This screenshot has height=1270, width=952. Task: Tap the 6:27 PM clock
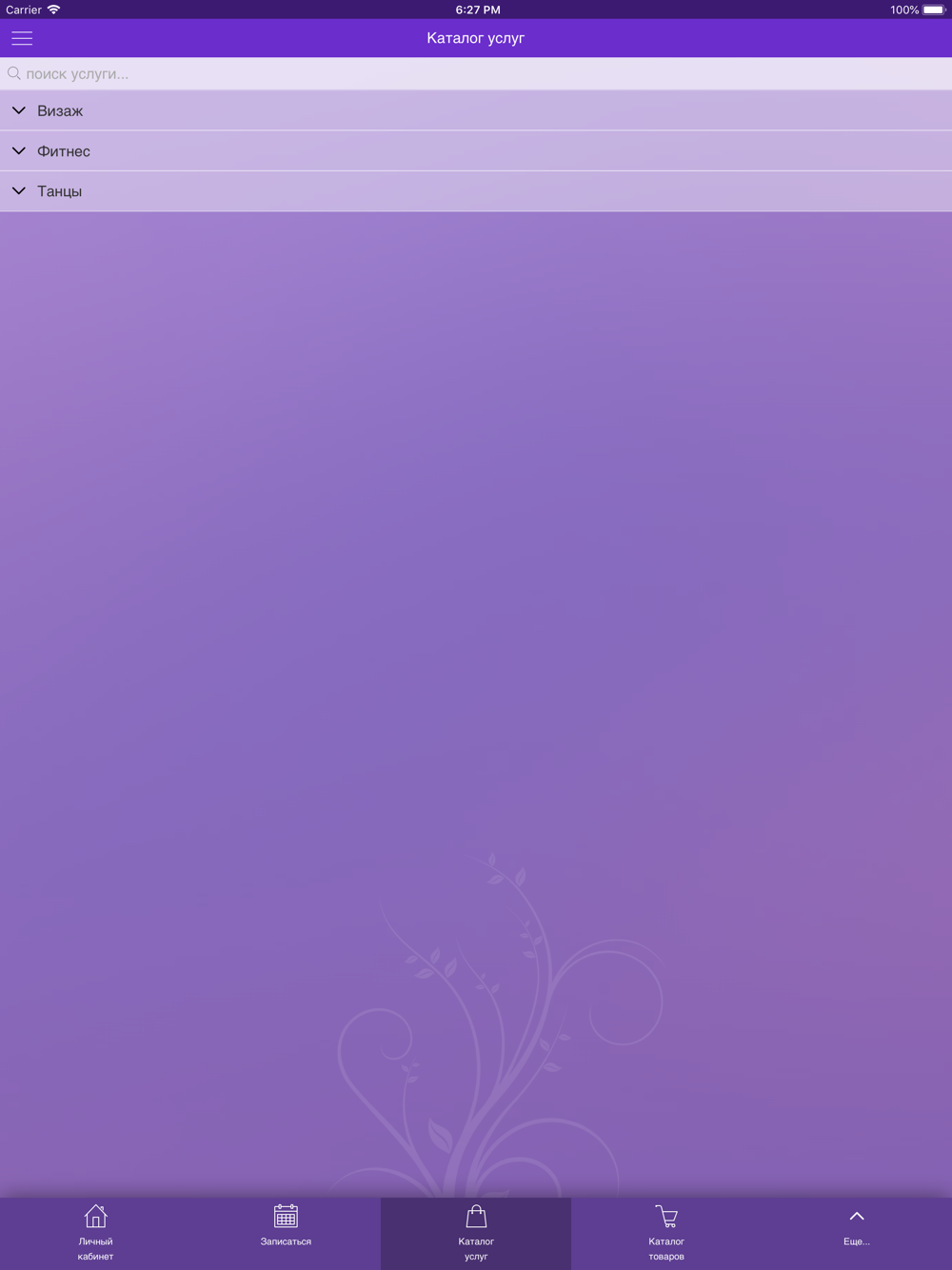(x=478, y=10)
